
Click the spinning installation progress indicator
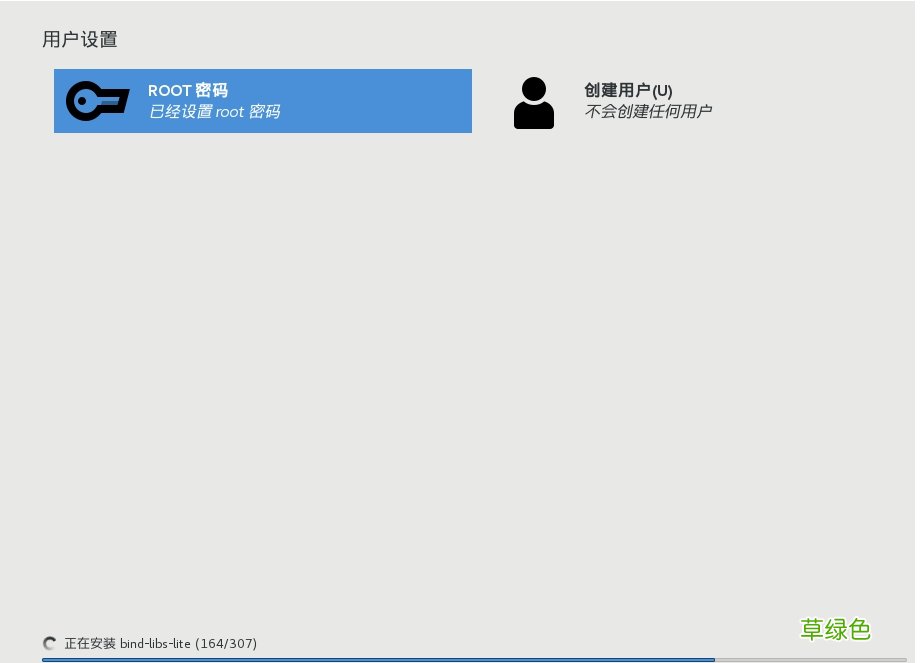point(49,643)
